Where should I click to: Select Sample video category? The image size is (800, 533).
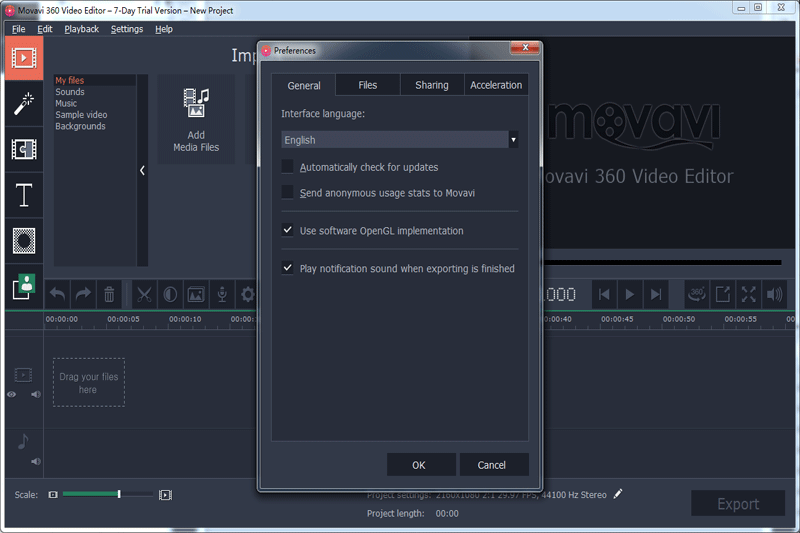[x=81, y=115]
